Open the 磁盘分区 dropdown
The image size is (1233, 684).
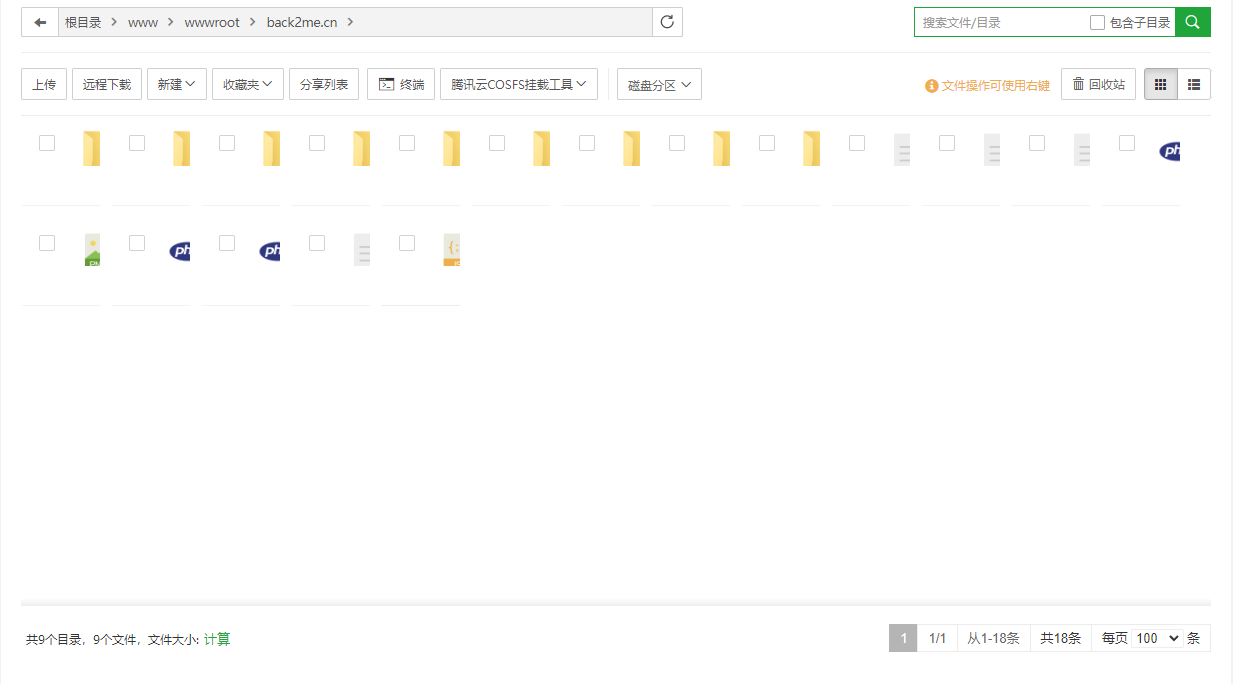tap(659, 84)
